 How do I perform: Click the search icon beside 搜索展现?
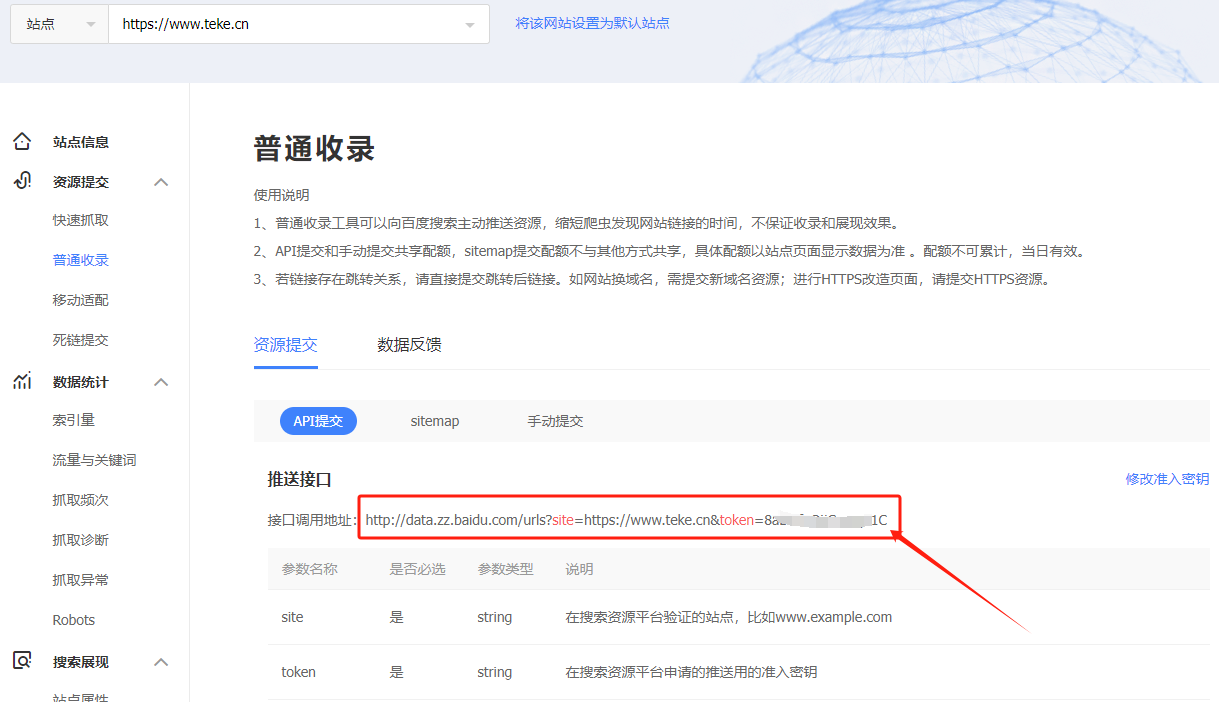click(22, 661)
